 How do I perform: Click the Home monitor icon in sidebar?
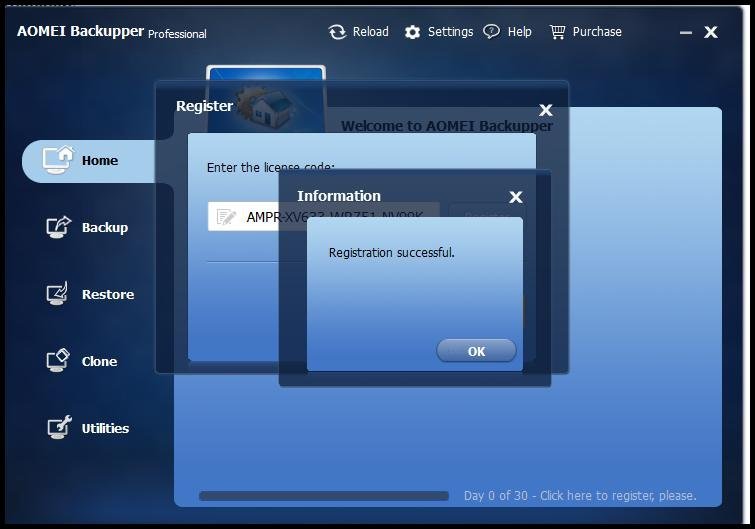pos(58,160)
